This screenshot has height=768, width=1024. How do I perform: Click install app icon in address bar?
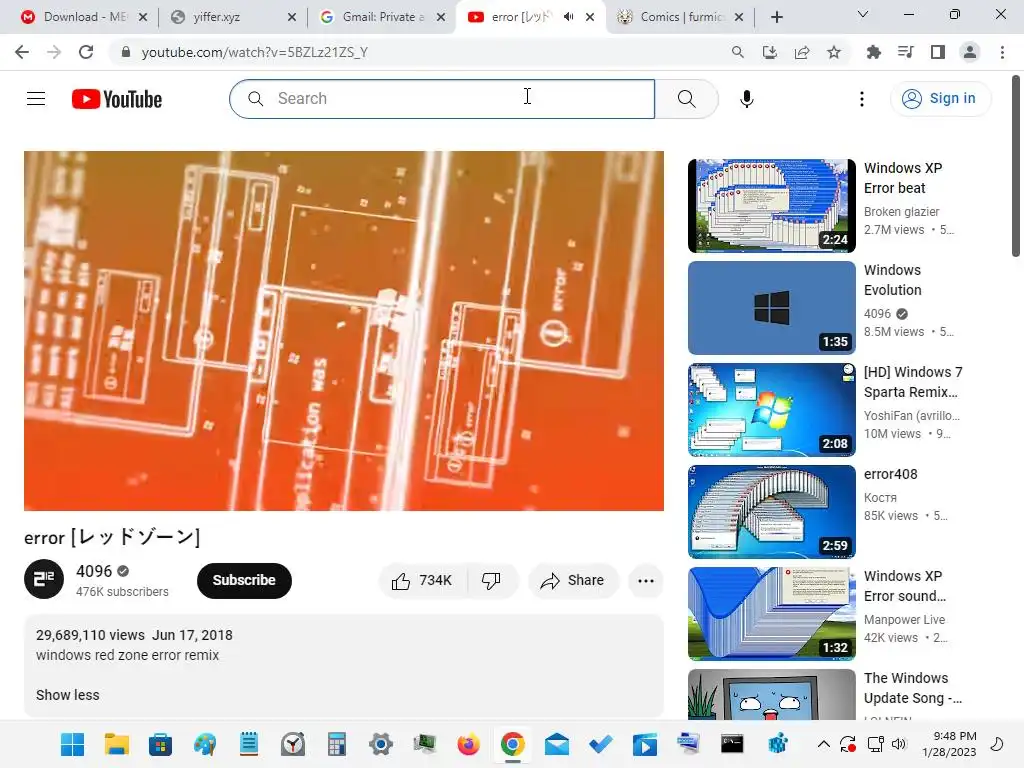(x=770, y=52)
